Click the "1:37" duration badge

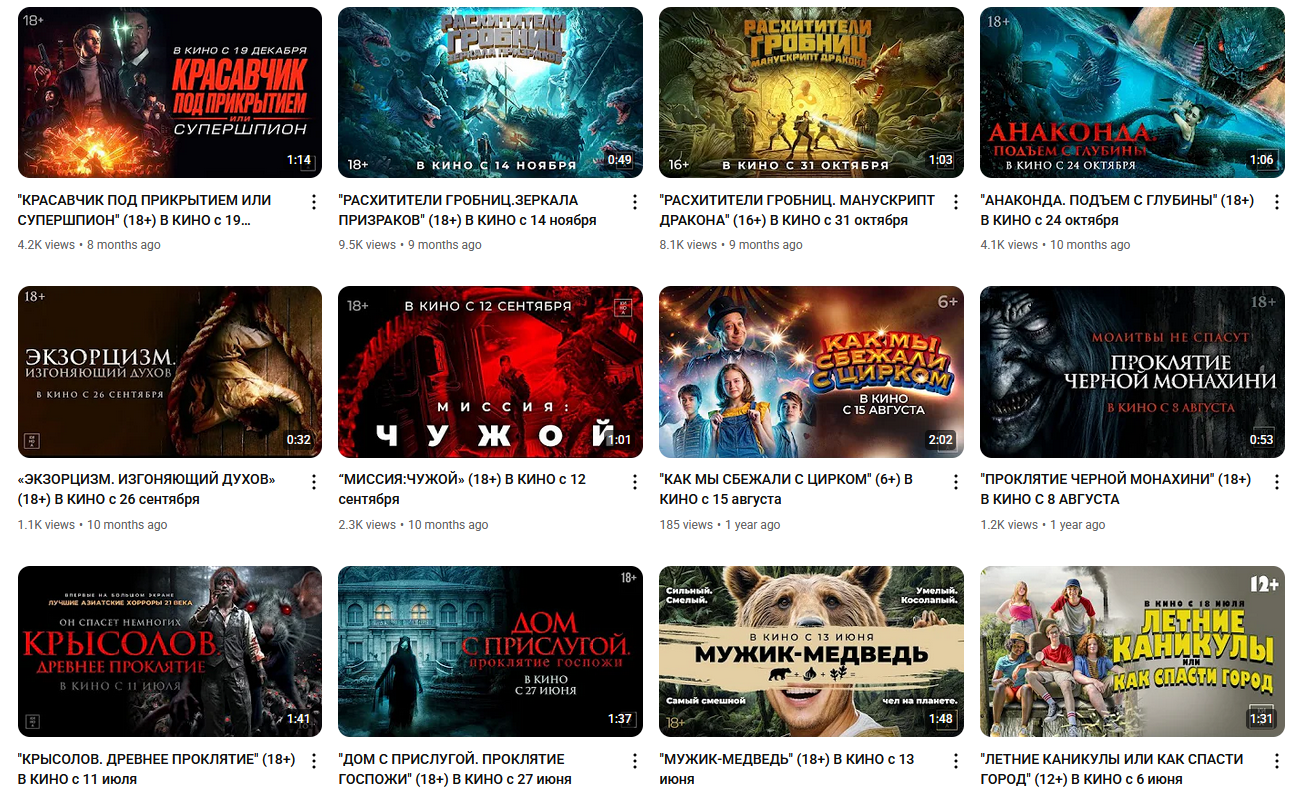(620, 719)
